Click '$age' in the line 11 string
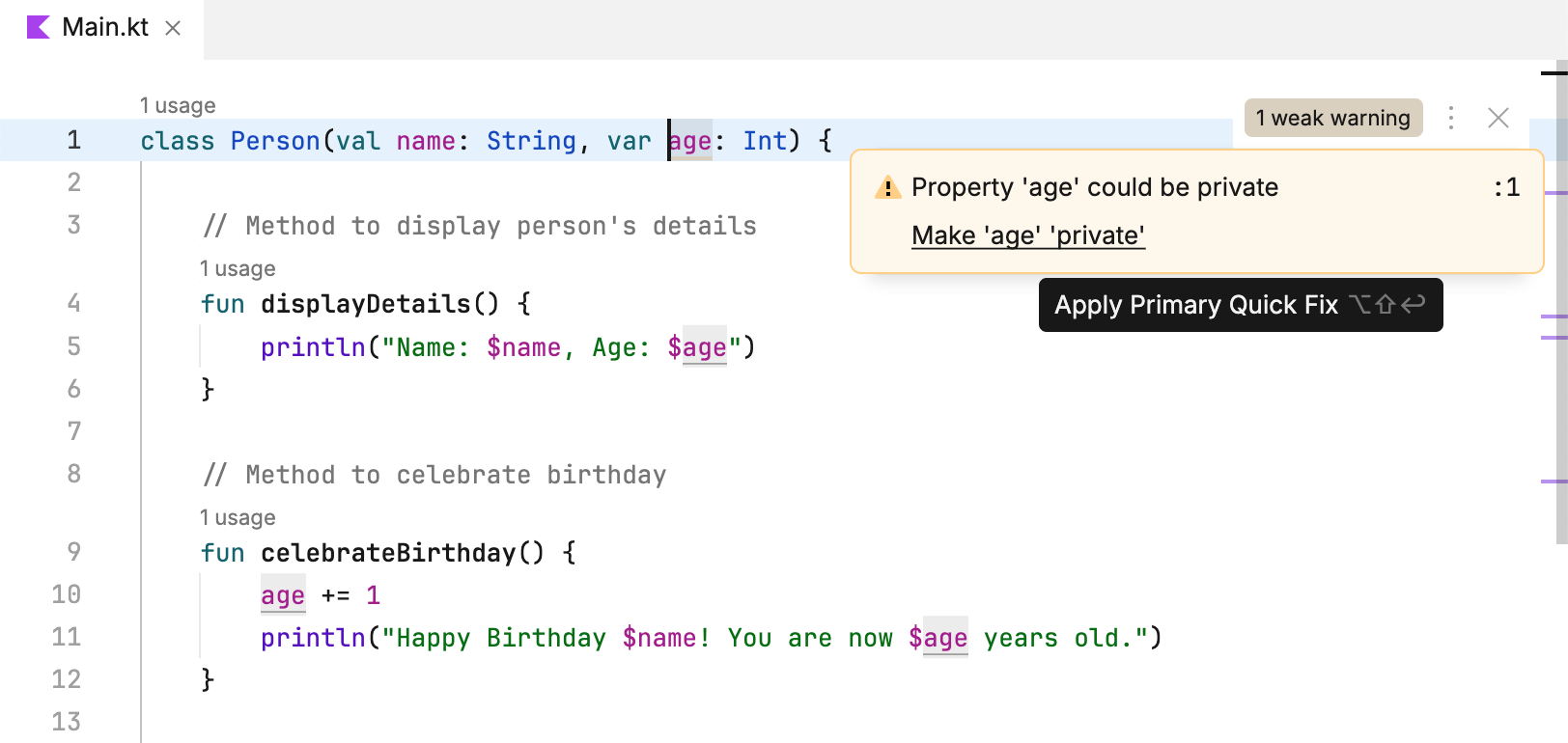The image size is (1568, 743). (x=938, y=638)
